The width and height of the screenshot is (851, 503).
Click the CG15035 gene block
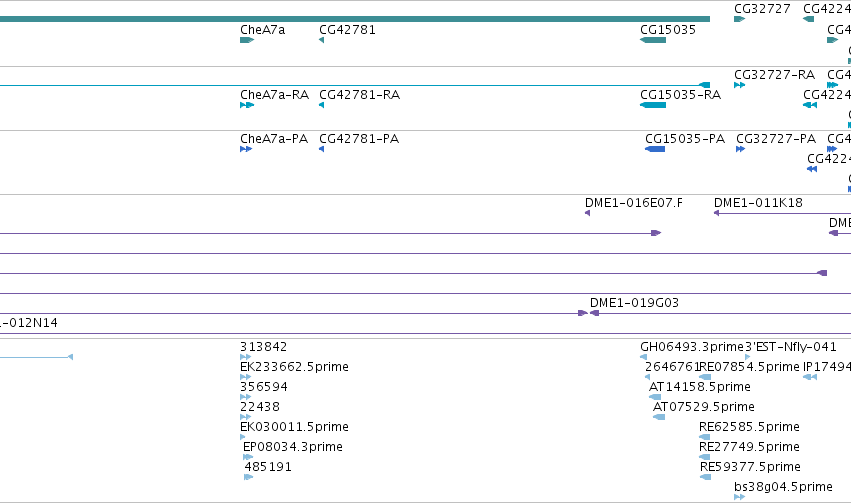(653, 40)
